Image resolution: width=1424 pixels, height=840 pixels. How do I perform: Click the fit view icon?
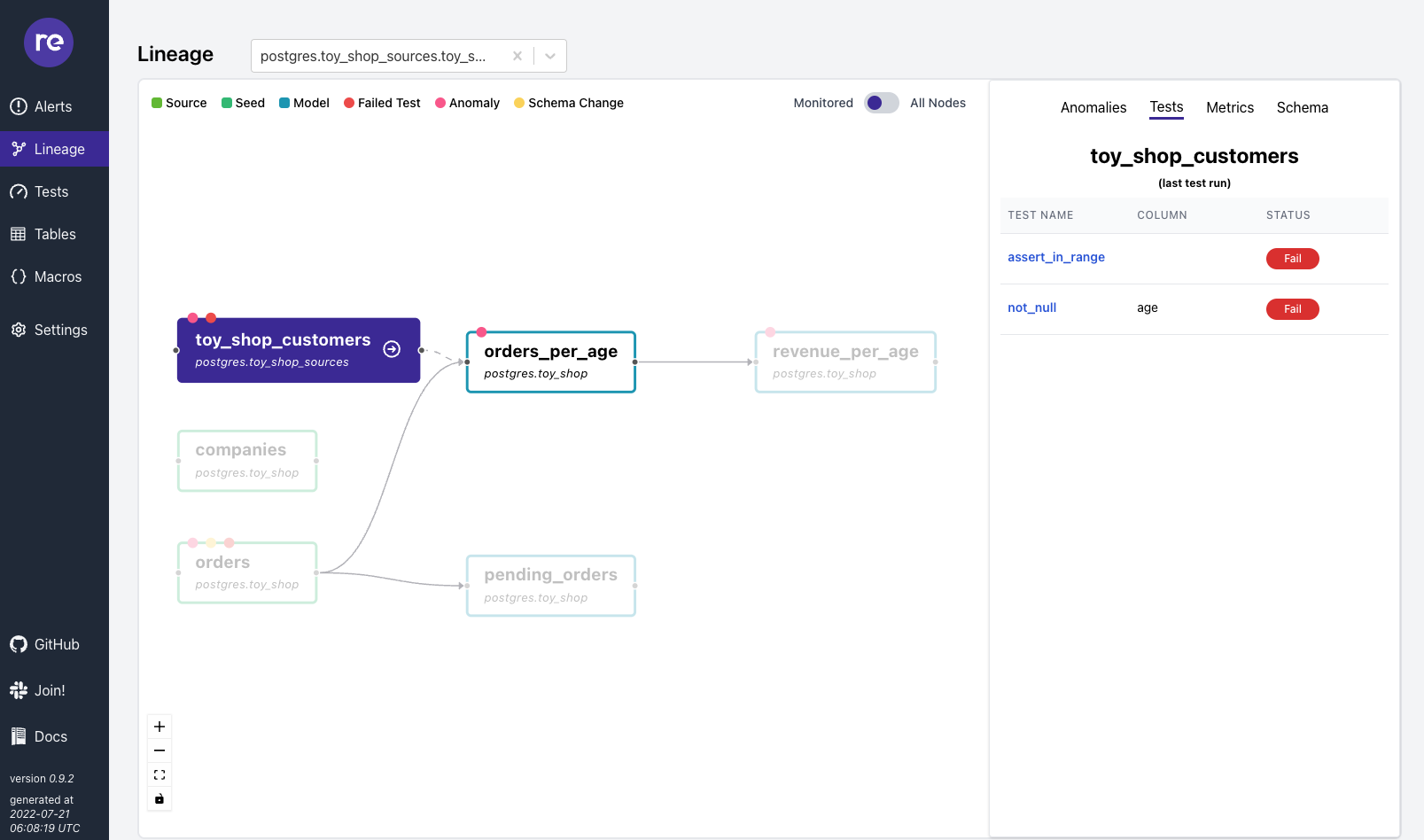(x=160, y=774)
